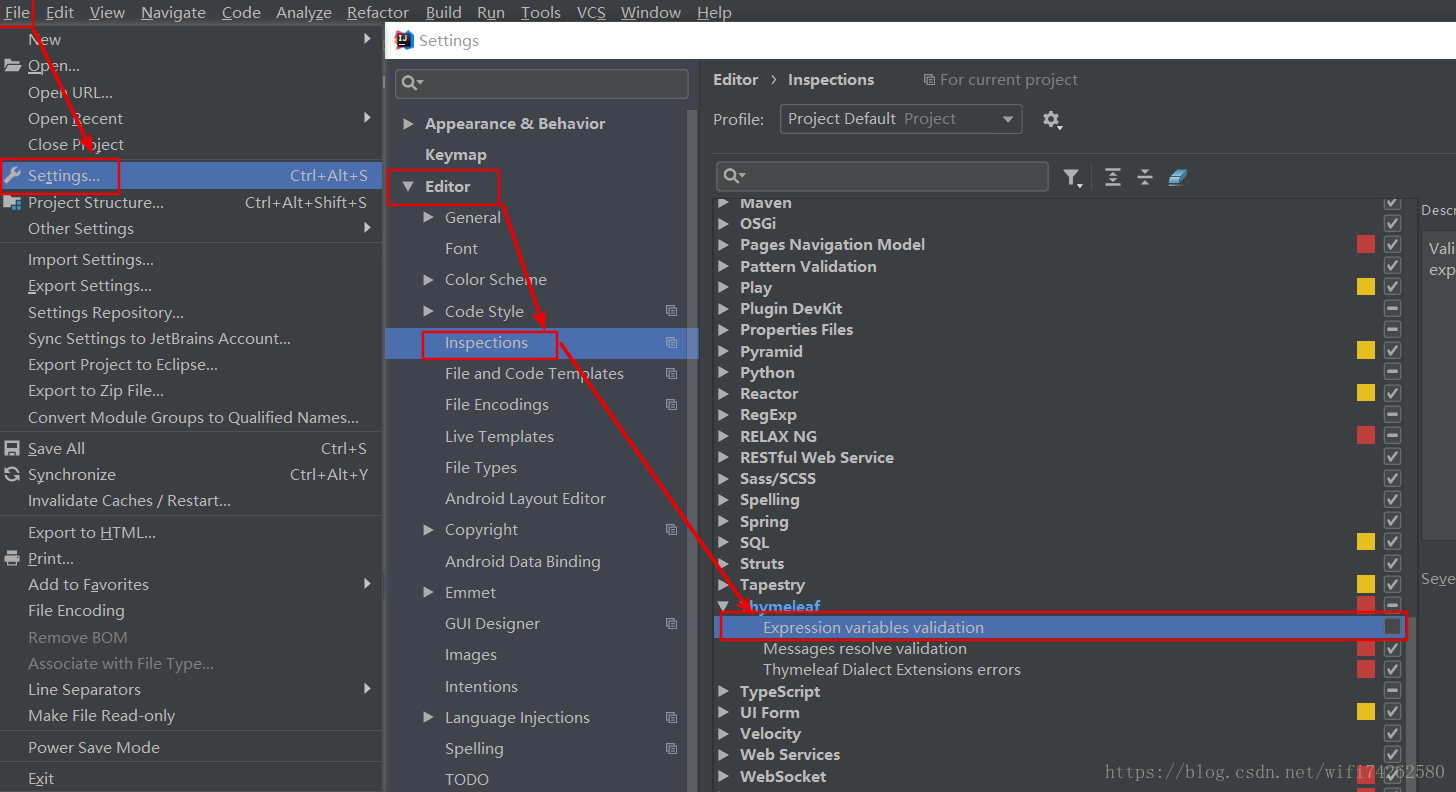Expand the Spring inspections group

pos(724,521)
